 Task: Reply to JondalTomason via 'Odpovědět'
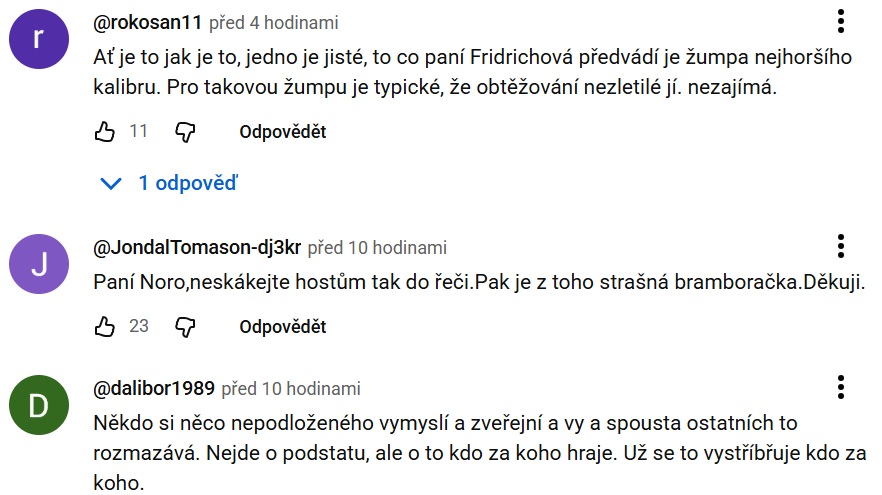[282, 327]
